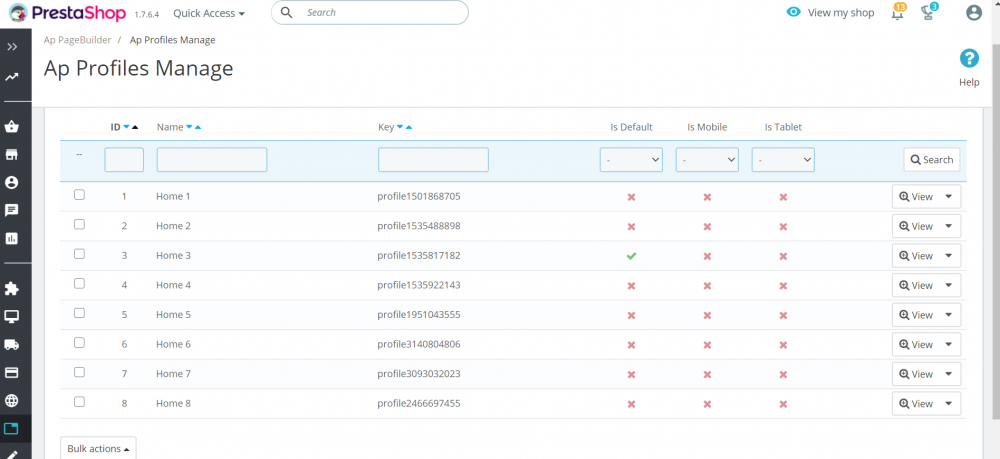
Task: View the Home 7 profile
Action: 916,375
